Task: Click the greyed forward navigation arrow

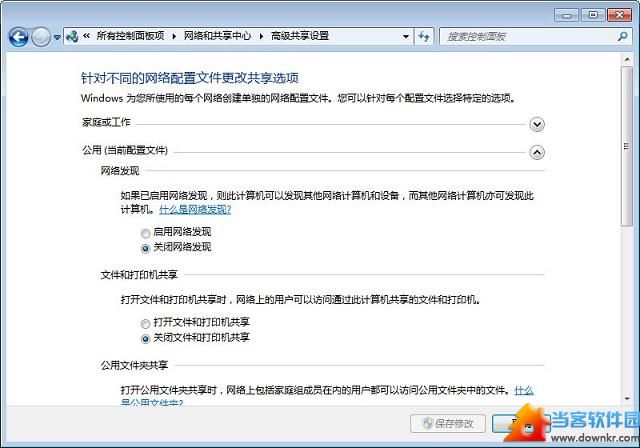Action: [41, 37]
